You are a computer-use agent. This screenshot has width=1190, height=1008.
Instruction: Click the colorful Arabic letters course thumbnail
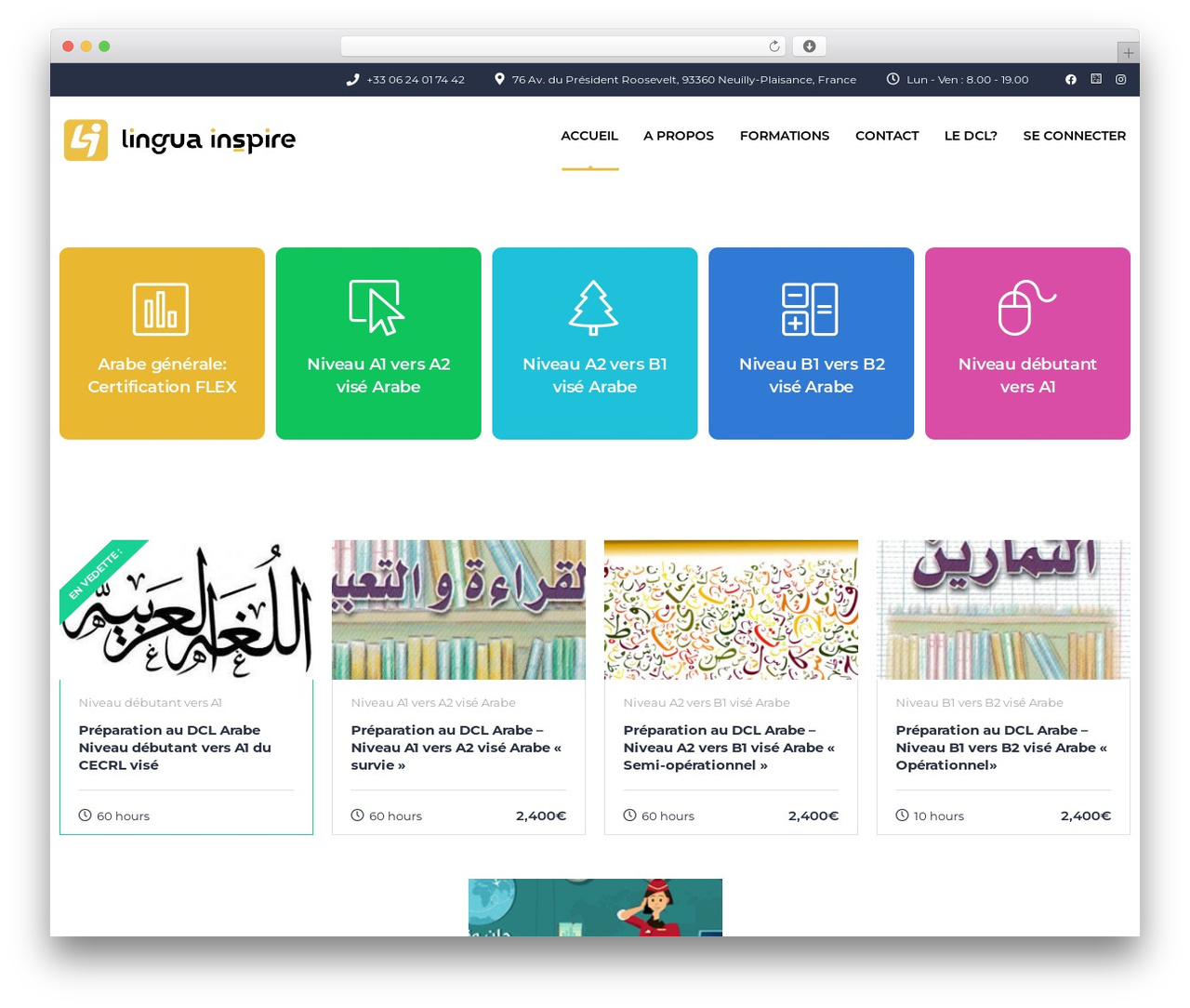click(x=731, y=610)
